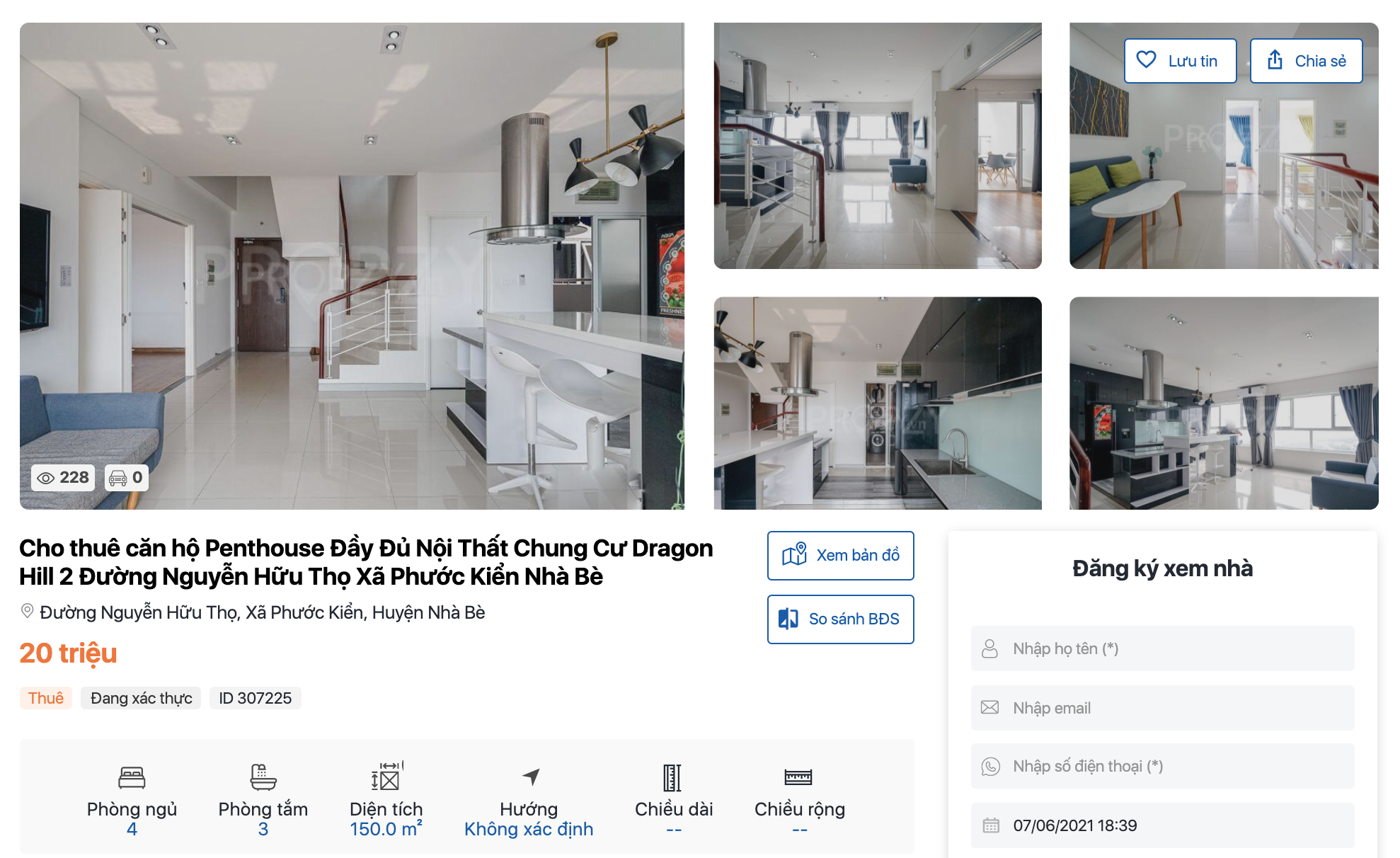
Task: Focus the Nhập email input field
Action: click(x=1162, y=708)
